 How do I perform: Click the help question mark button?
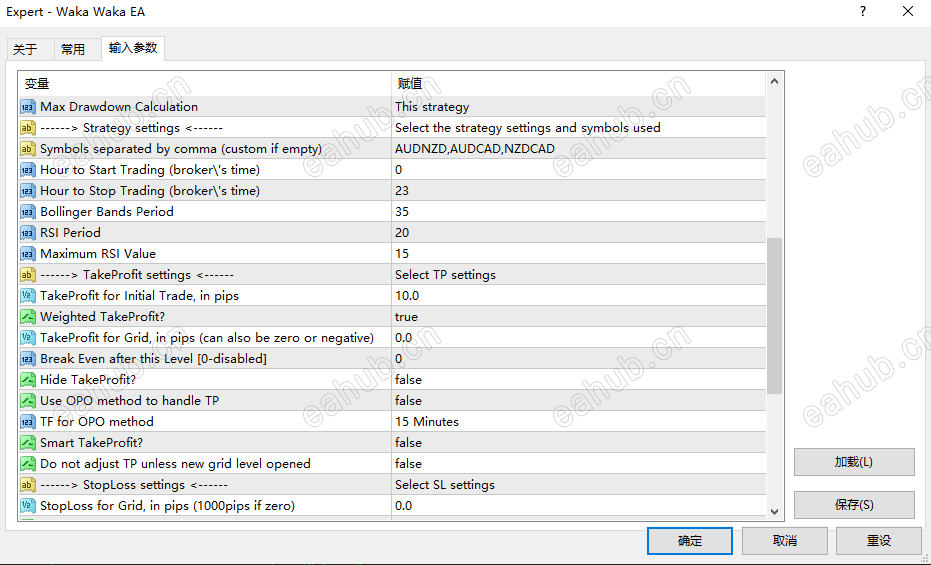[863, 11]
